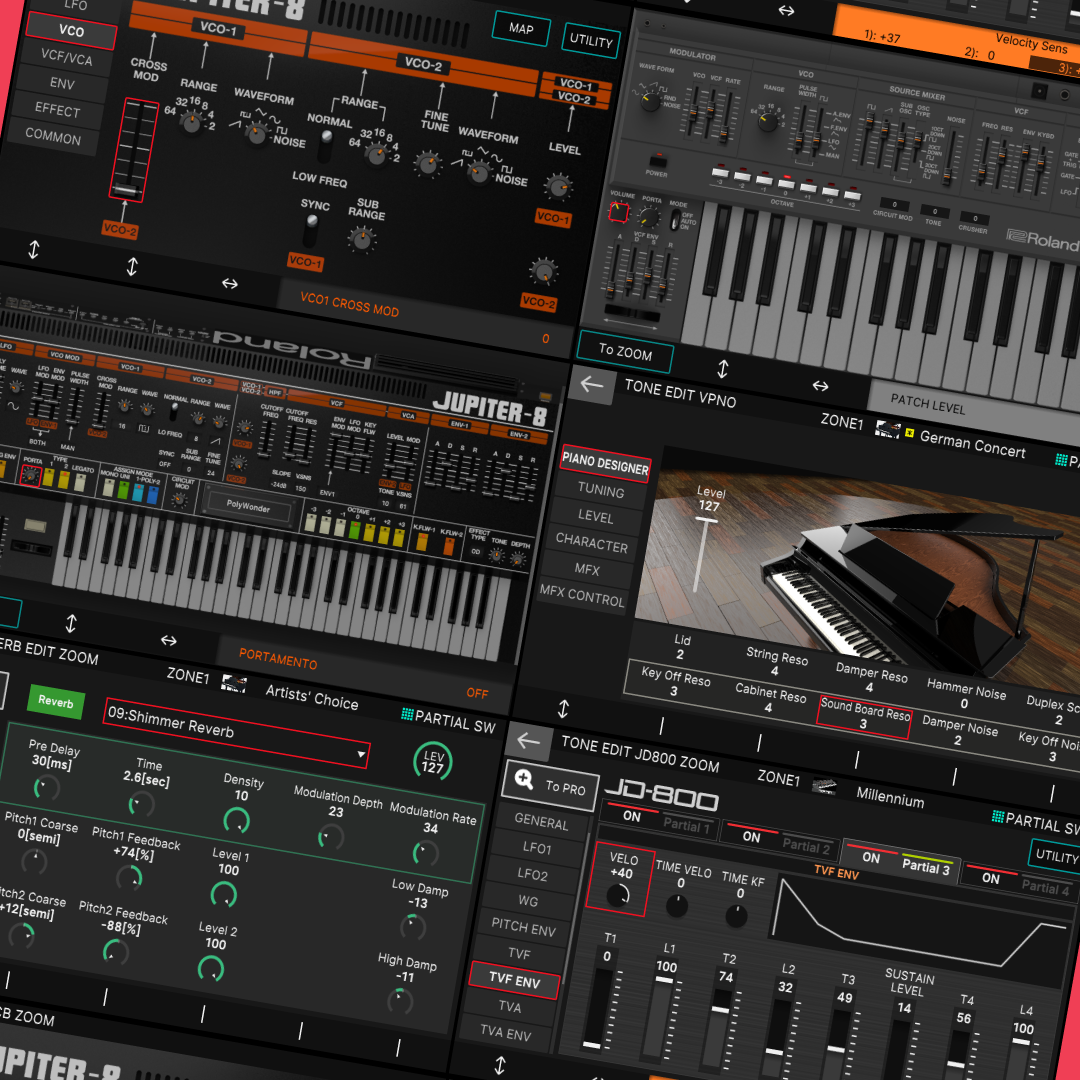Click the horizontal arrow left of VCO1 CROSS MOD

[x=229, y=283]
